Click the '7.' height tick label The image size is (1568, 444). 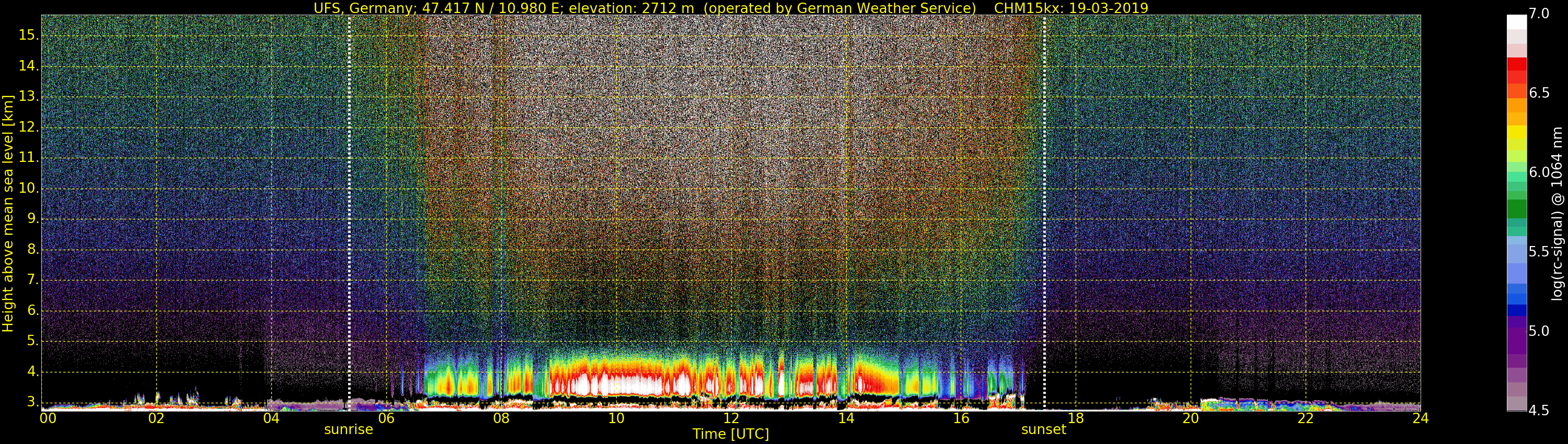tap(32, 281)
